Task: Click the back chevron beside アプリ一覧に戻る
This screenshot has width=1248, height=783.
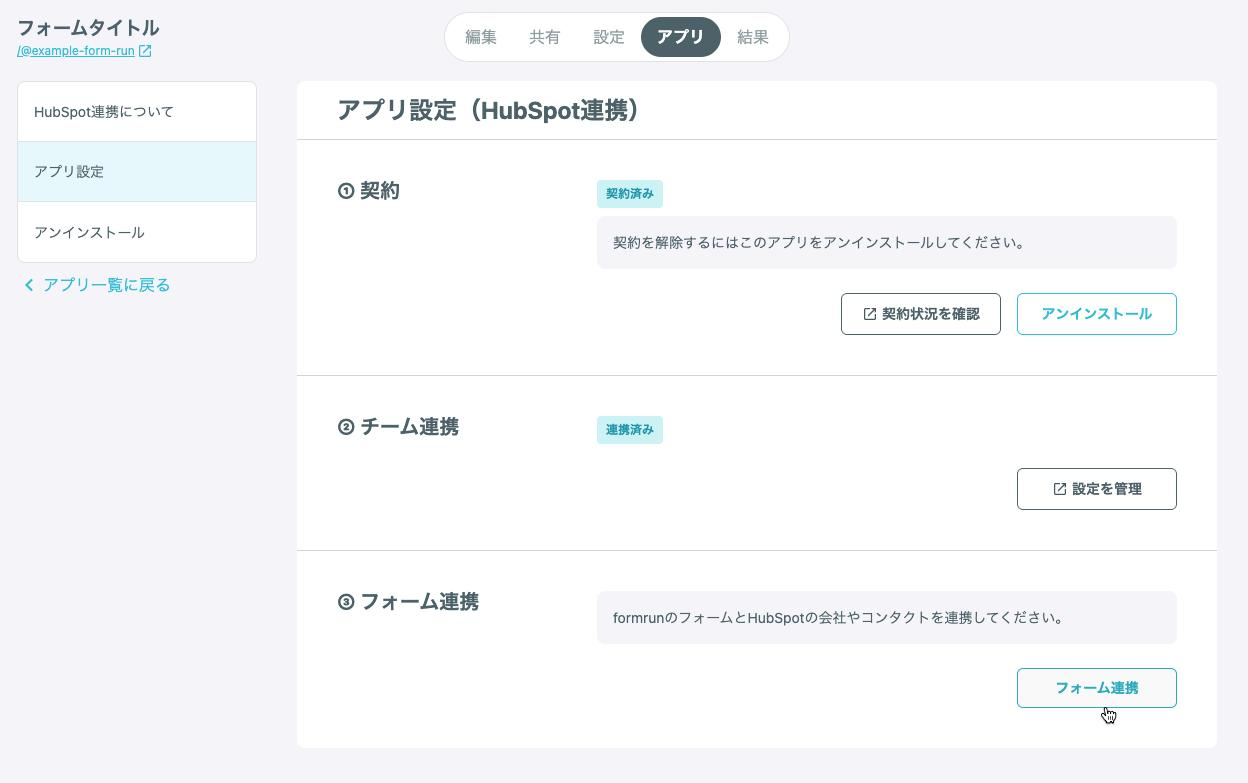Action: click(x=29, y=285)
